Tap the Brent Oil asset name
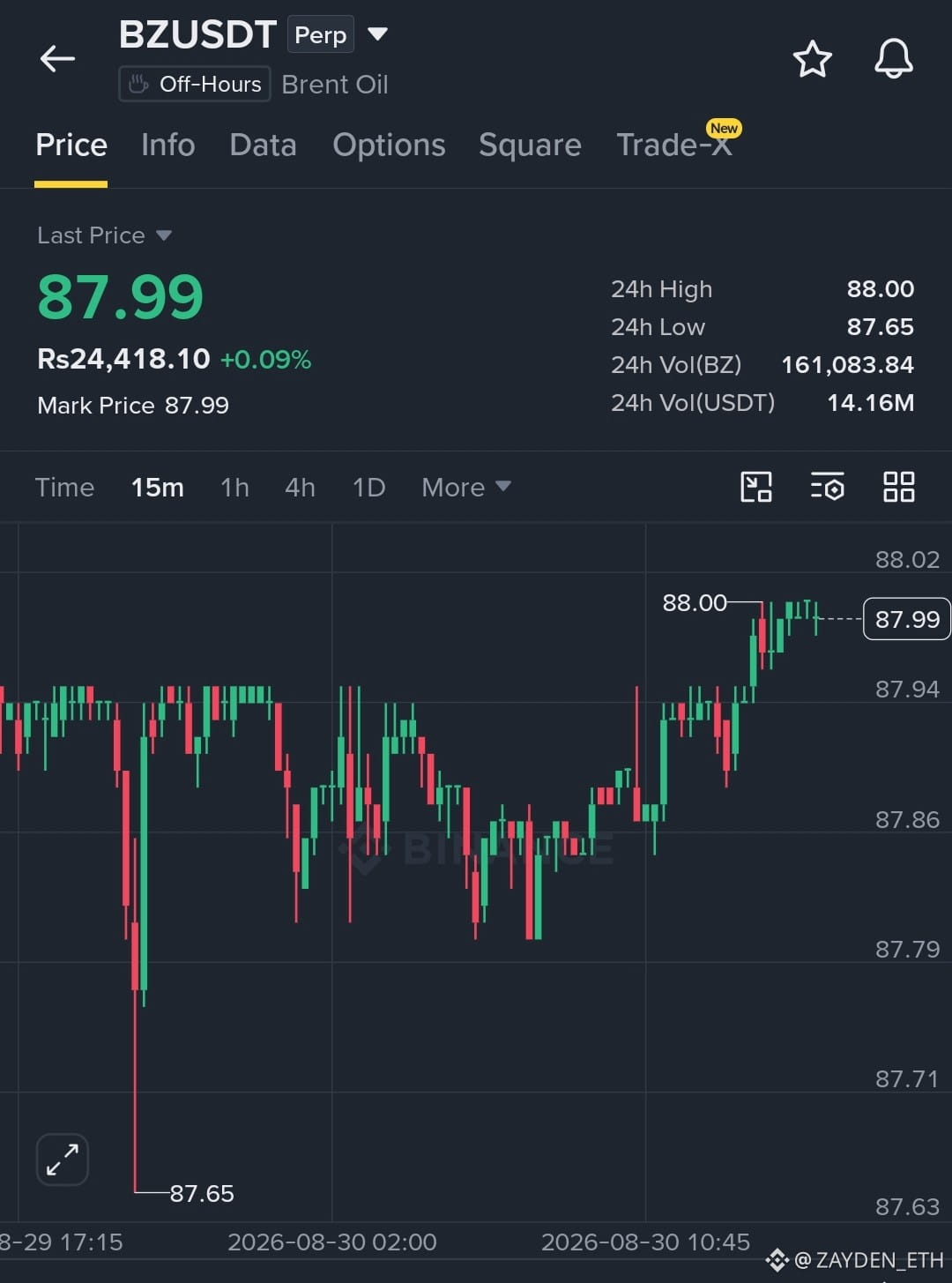The width and height of the screenshot is (952, 1283). point(335,85)
